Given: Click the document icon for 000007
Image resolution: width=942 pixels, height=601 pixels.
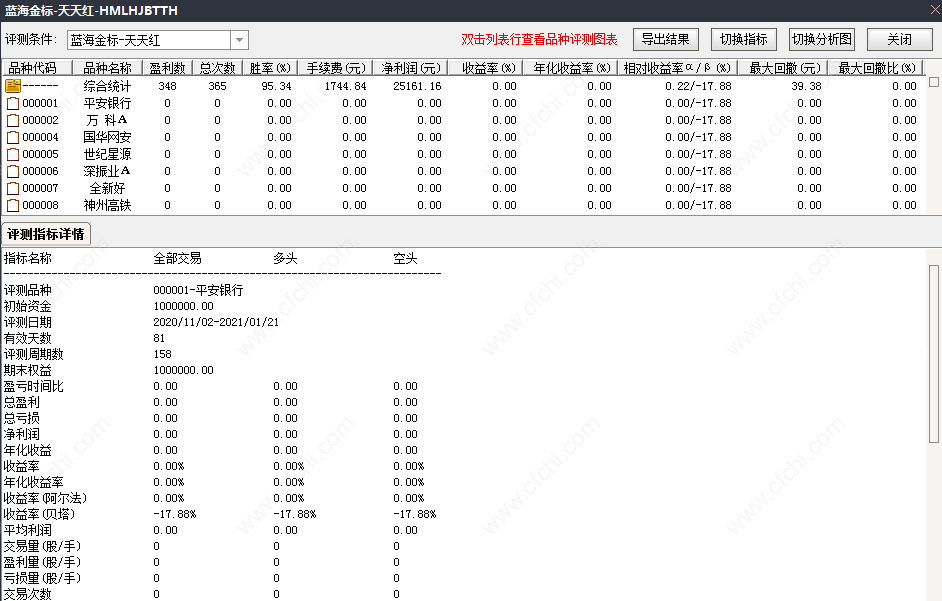Looking at the screenshot, I should coord(13,188).
